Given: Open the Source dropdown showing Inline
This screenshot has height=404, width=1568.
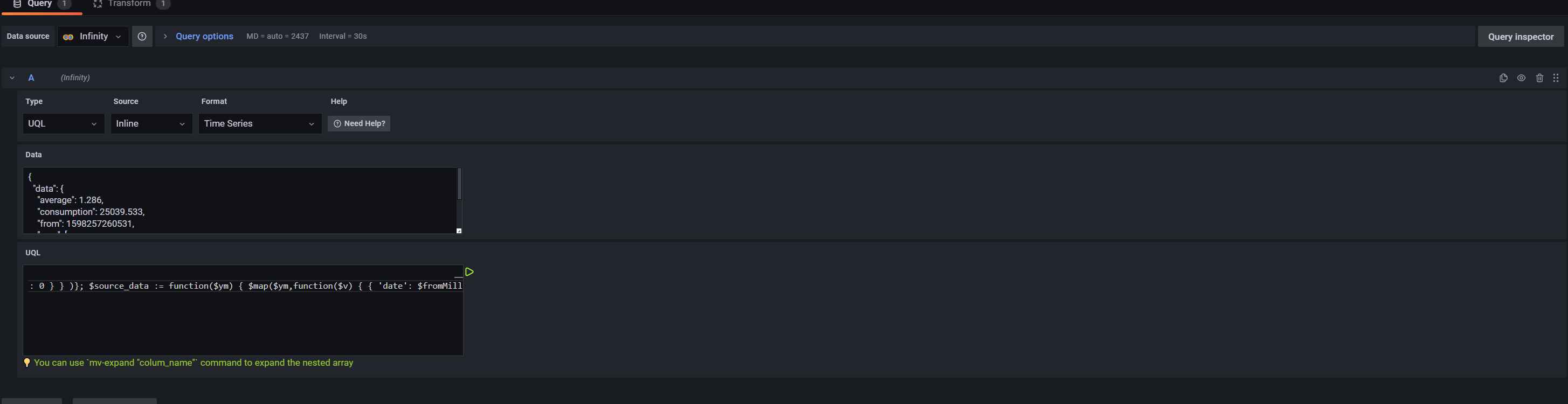Looking at the screenshot, I should tap(150, 123).
